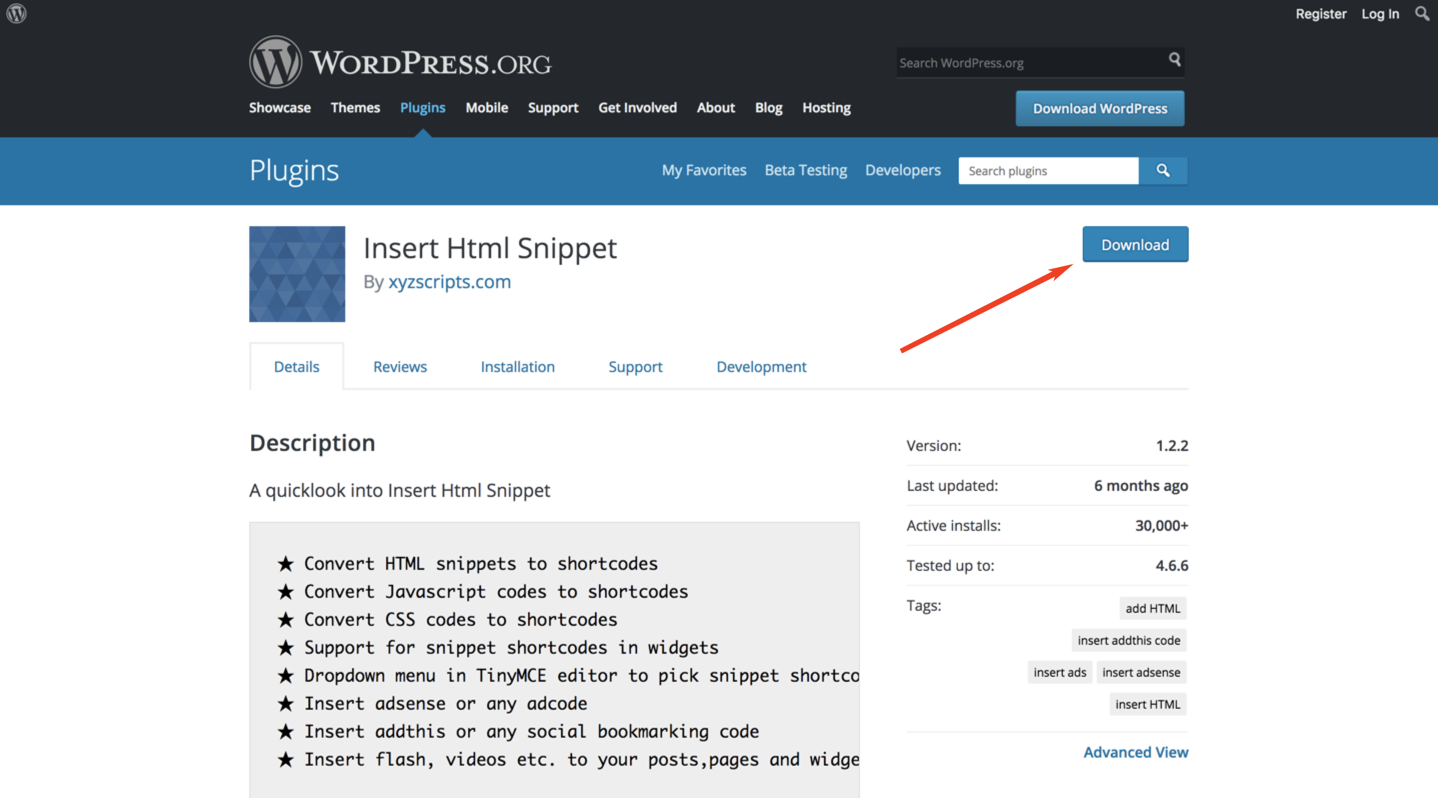This screenshot has height=798, width=1438.
Task: Select the Plugins menu item
Action: click(x=423, y=108)
